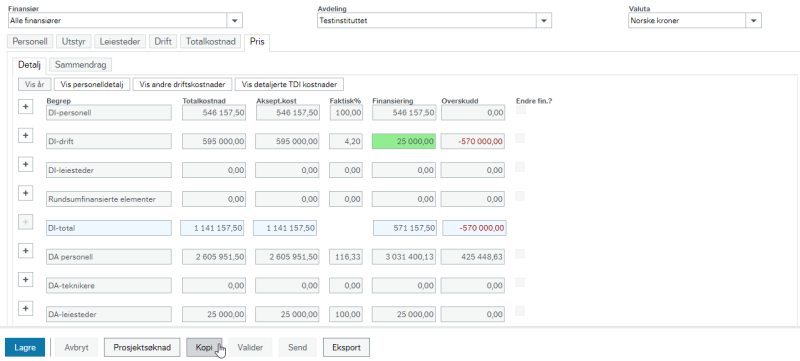Click Vis andre driftskostnader button

coord(183,84)
